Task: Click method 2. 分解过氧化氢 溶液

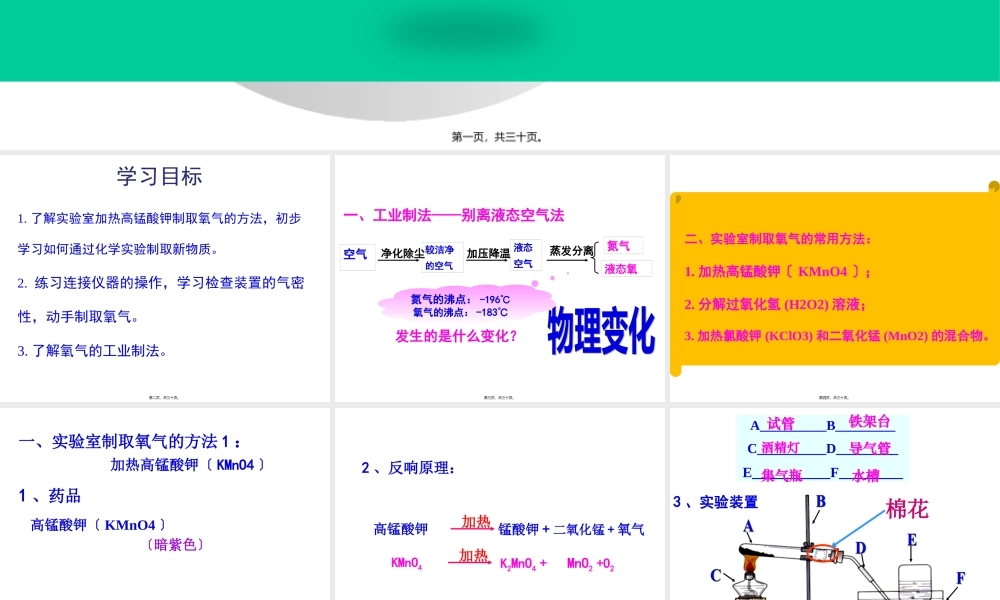Action: pos(775,304)
